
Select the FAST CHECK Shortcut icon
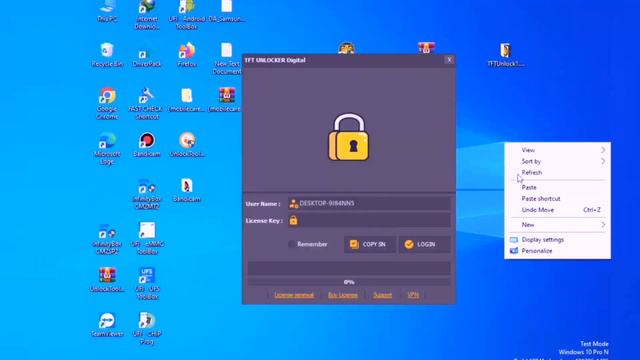point(147,103)
